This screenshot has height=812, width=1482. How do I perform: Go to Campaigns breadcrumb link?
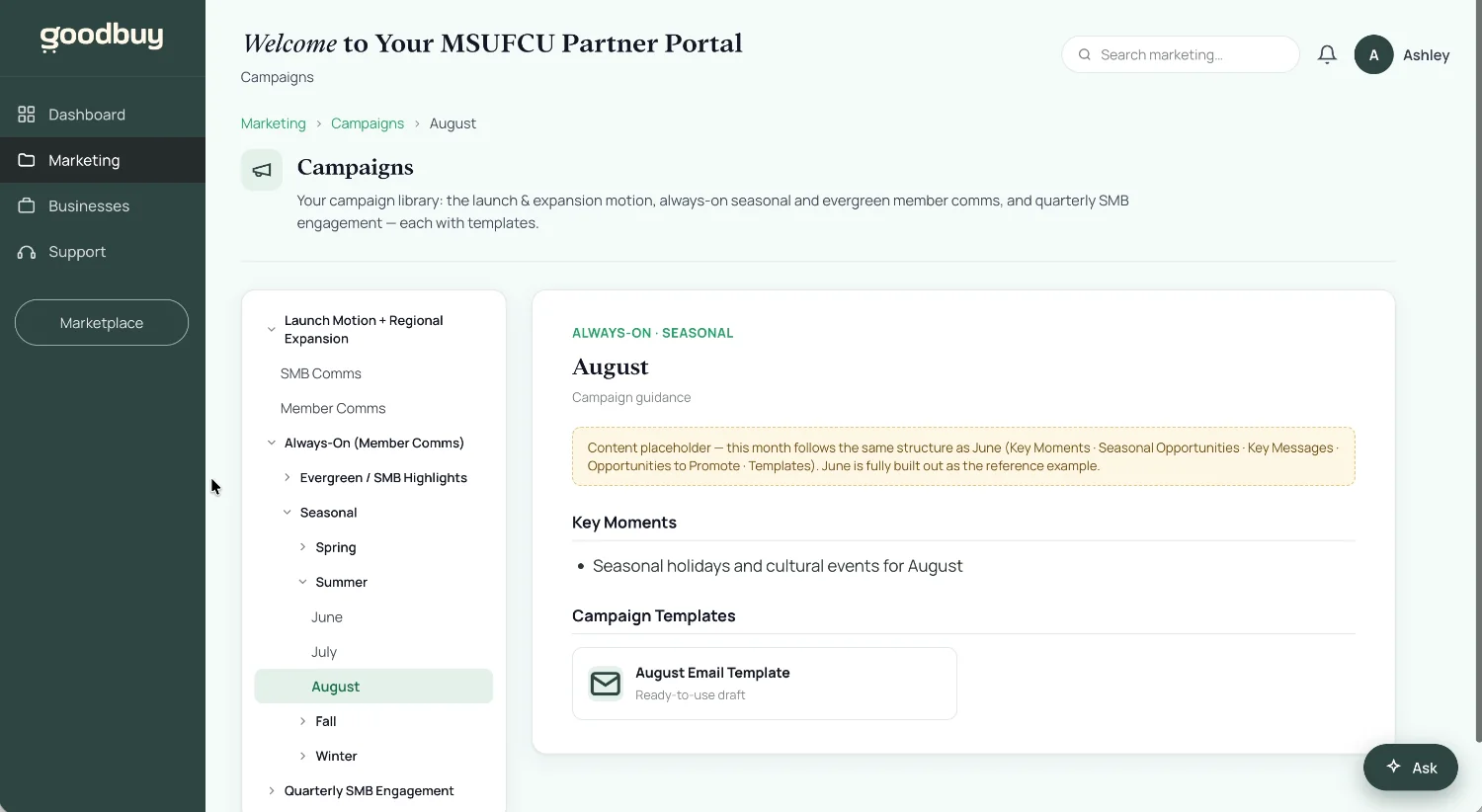pos(368,123)
